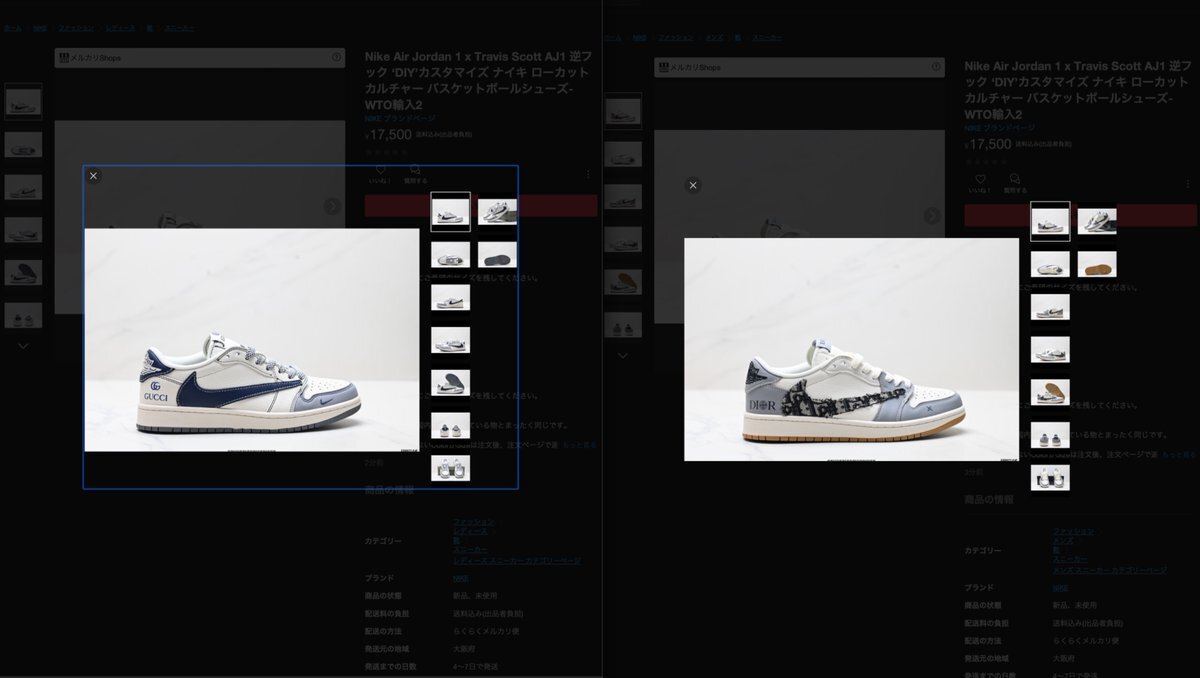Select gum sole sidebar thumbnail on right page
The image size is (1200, 678).
623,282
